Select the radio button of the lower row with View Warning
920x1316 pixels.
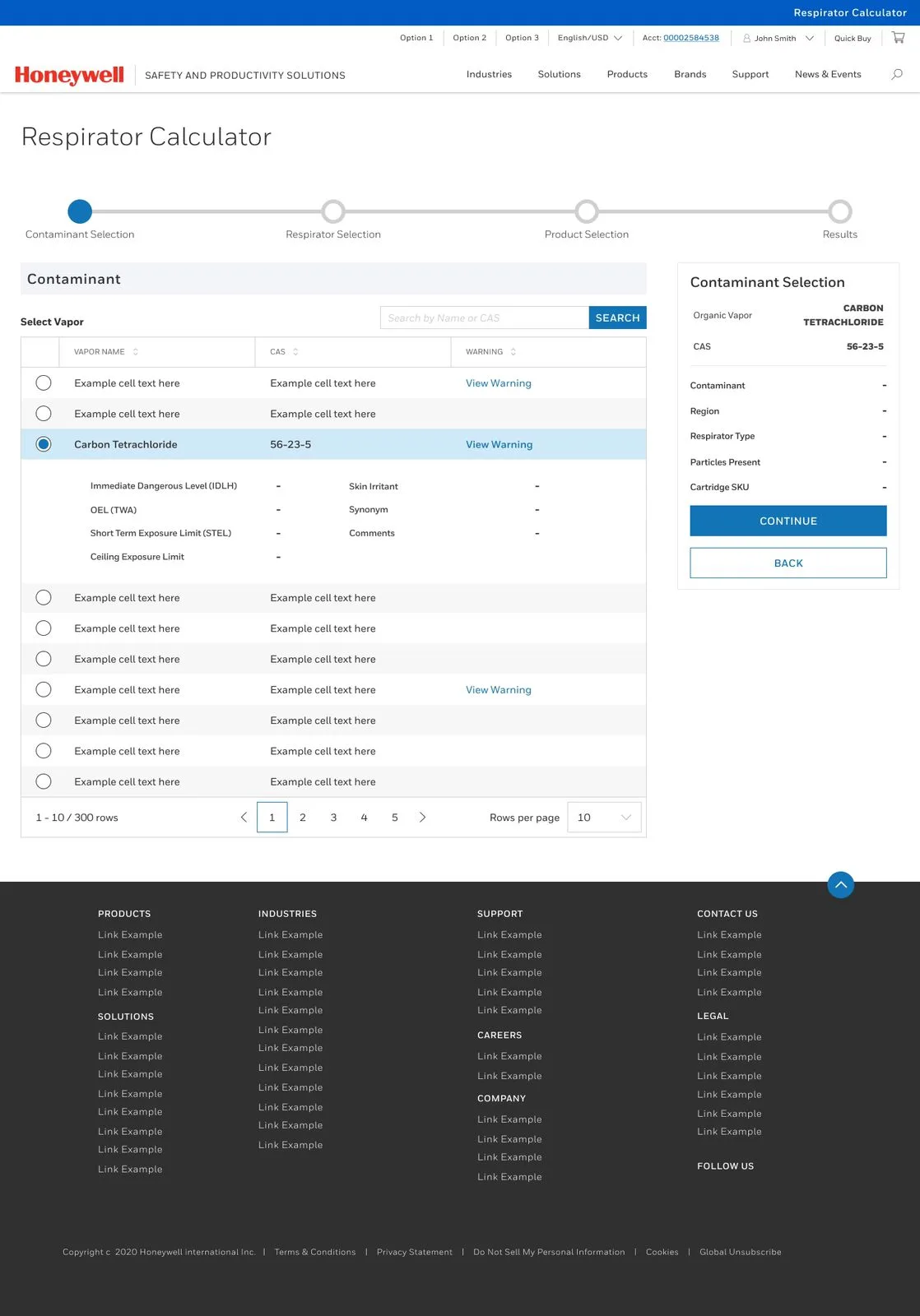(x=44, y=689)
